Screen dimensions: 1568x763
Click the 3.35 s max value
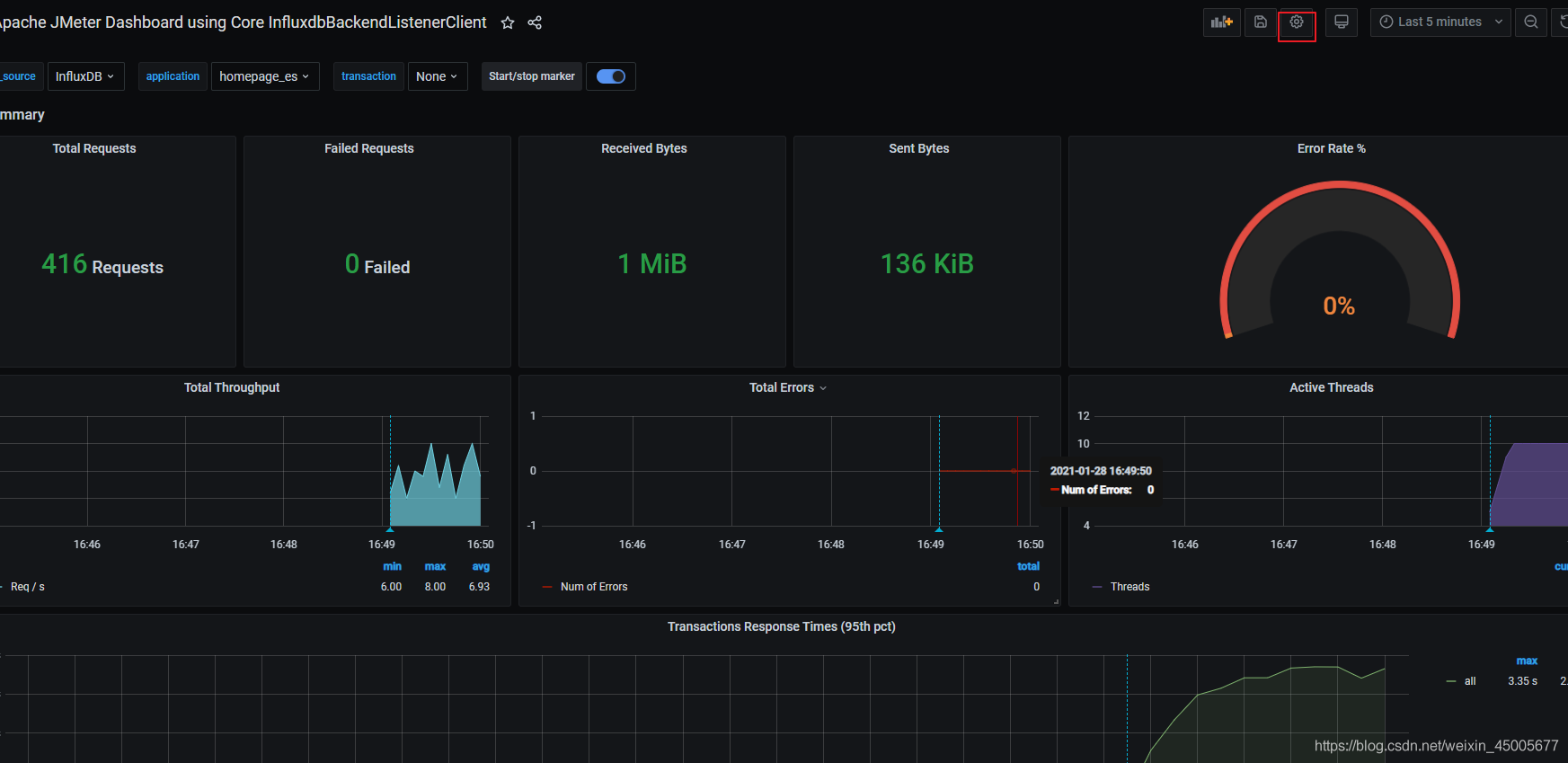pyautogui.click(x=1522, y=681)
